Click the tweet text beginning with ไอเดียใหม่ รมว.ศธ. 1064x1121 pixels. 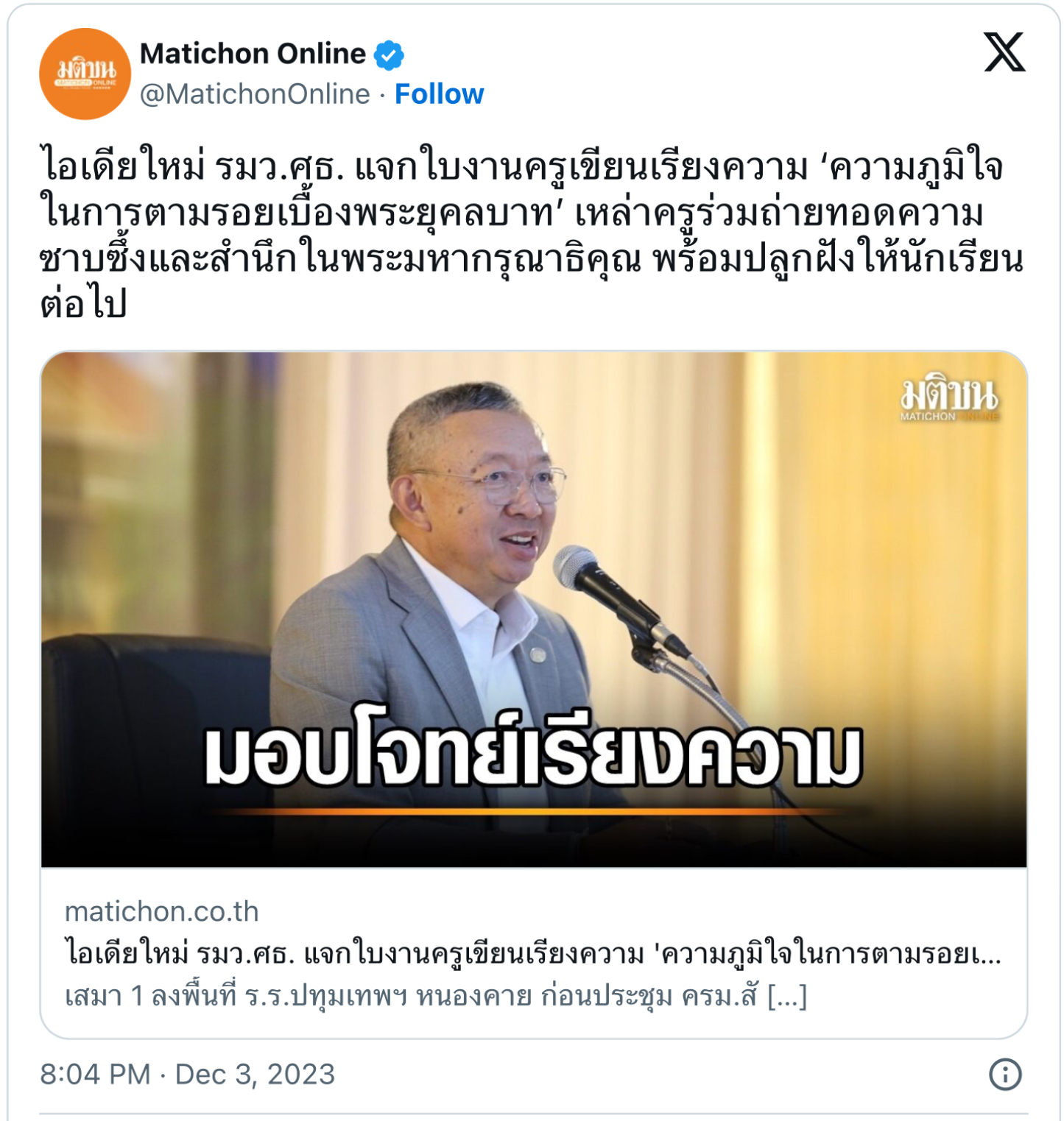point(532,236)
